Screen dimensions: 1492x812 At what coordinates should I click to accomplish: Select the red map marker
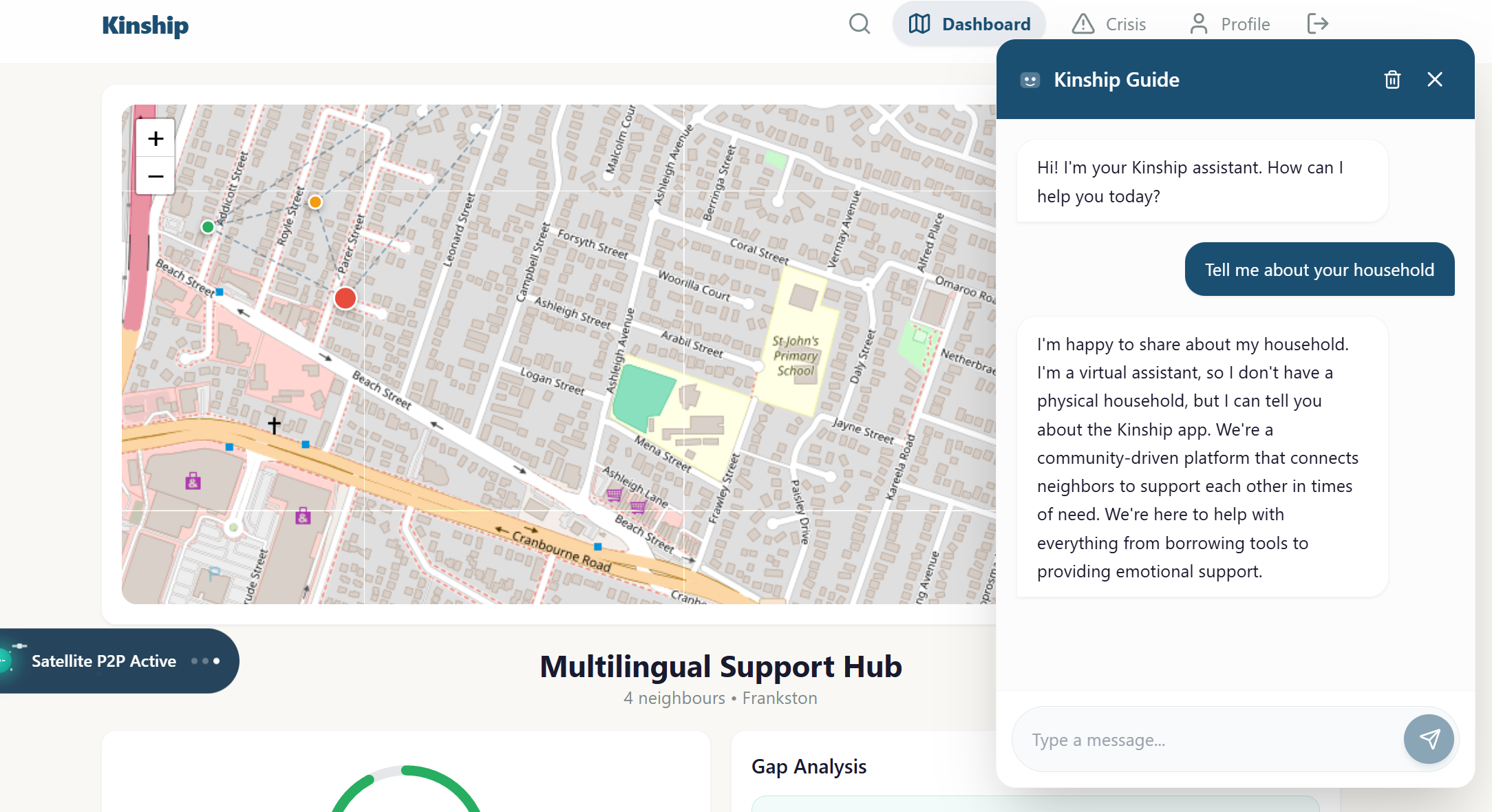[x=345, y=298]
